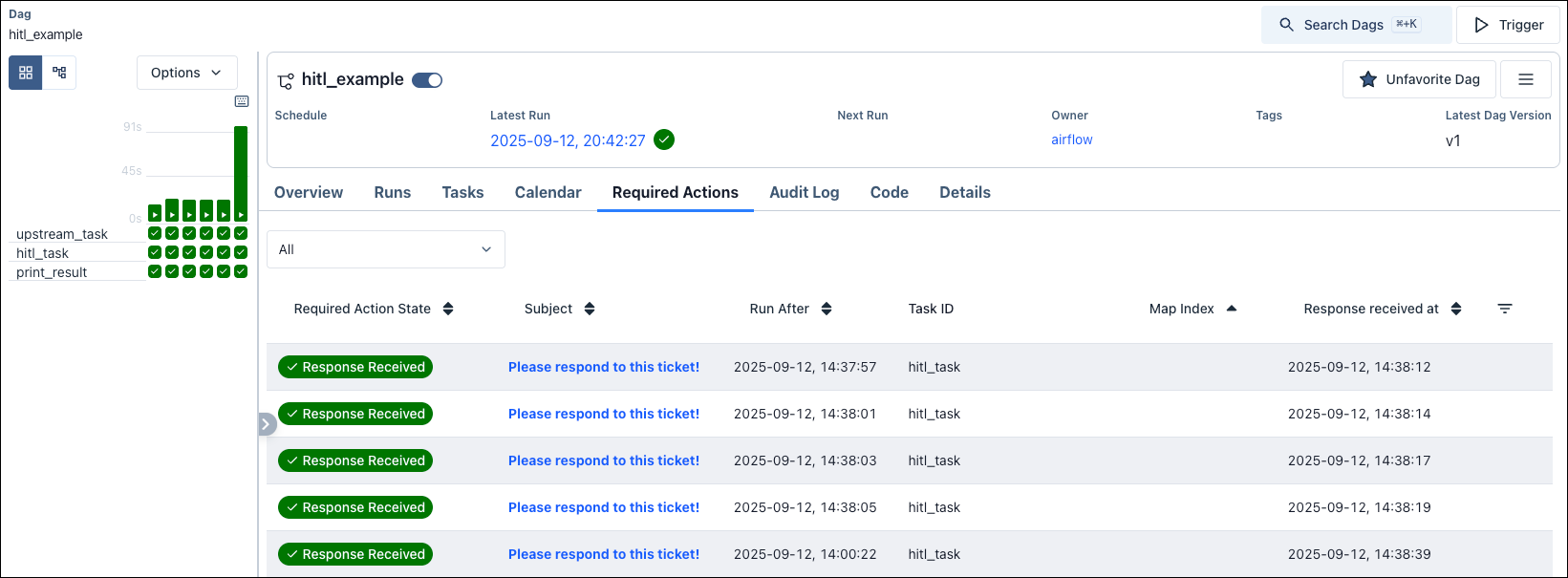Sort by Response received at column

[x=1456, y=309]
